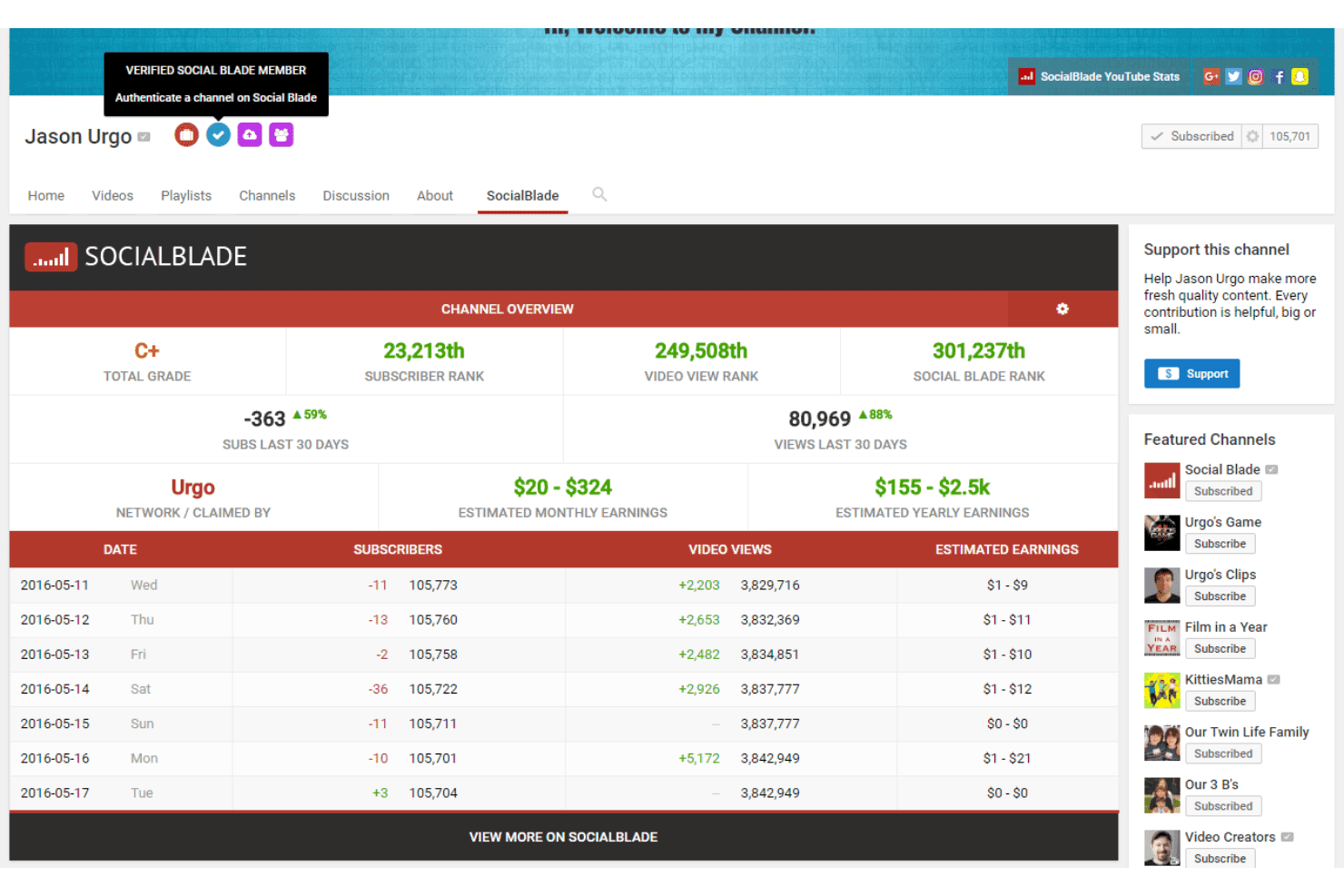
Task: Open the Google Plus social icon
Action: [x=1211, y=77]
